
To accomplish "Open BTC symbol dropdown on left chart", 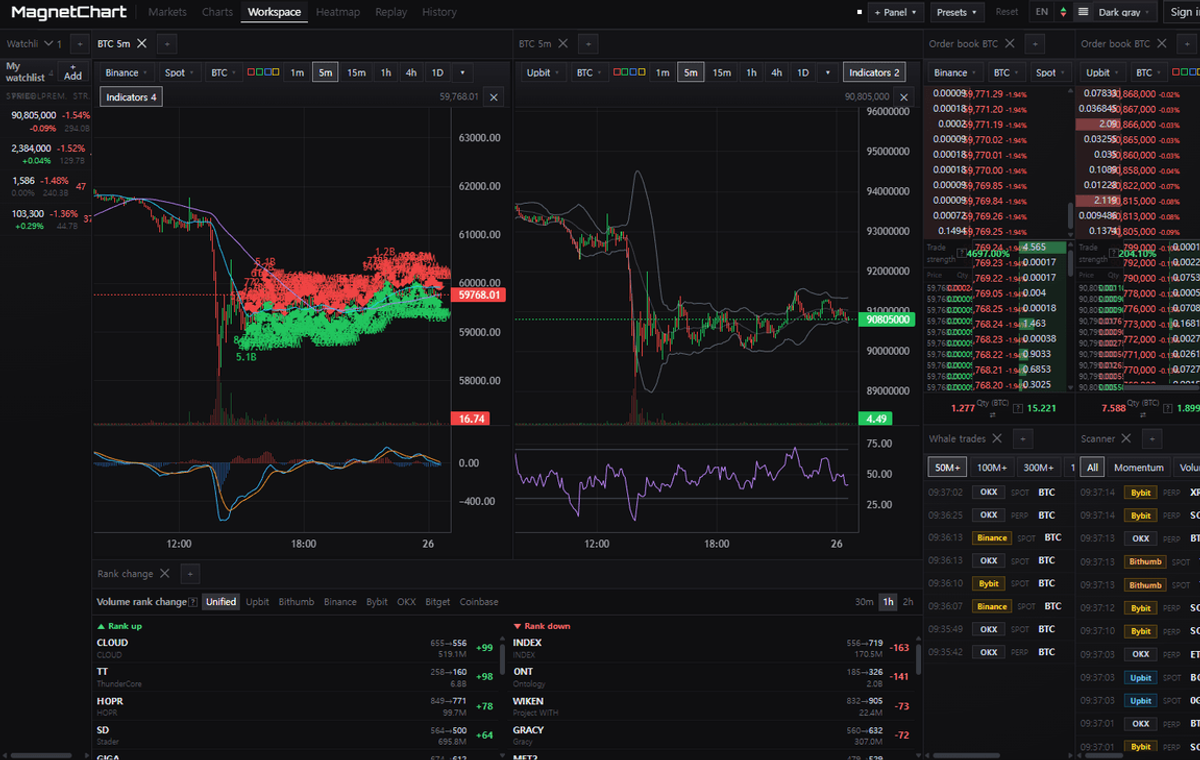I will 223,73.
